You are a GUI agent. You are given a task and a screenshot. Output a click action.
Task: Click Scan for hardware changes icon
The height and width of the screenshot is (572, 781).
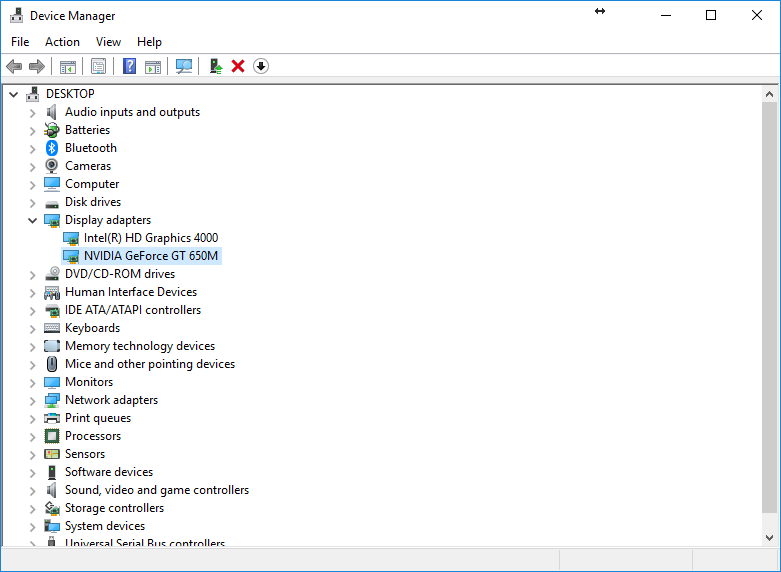coord(184,66)
